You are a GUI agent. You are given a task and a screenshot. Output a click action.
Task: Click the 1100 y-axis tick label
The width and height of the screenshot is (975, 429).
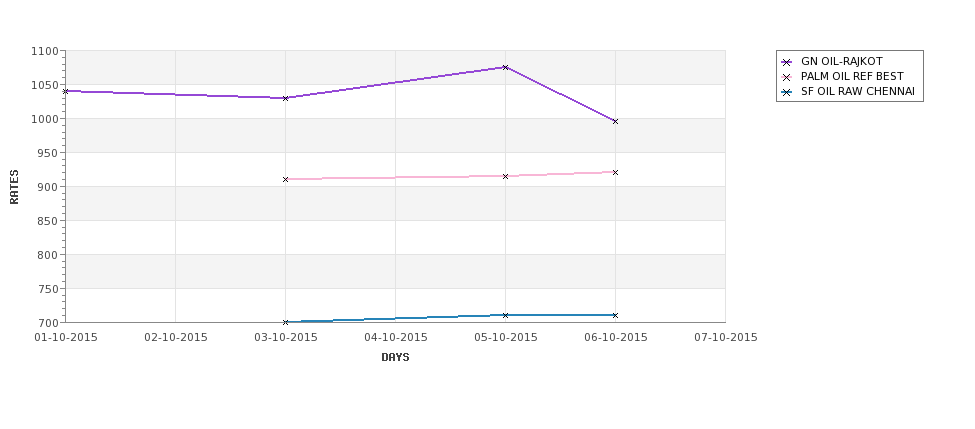click(x=45, y=52)
